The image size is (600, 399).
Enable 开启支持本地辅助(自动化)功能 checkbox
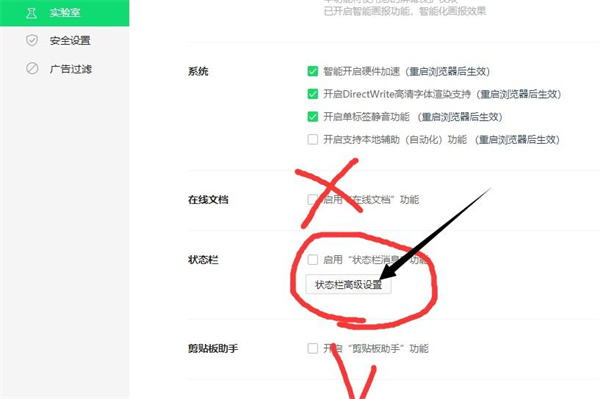[313, 139]
